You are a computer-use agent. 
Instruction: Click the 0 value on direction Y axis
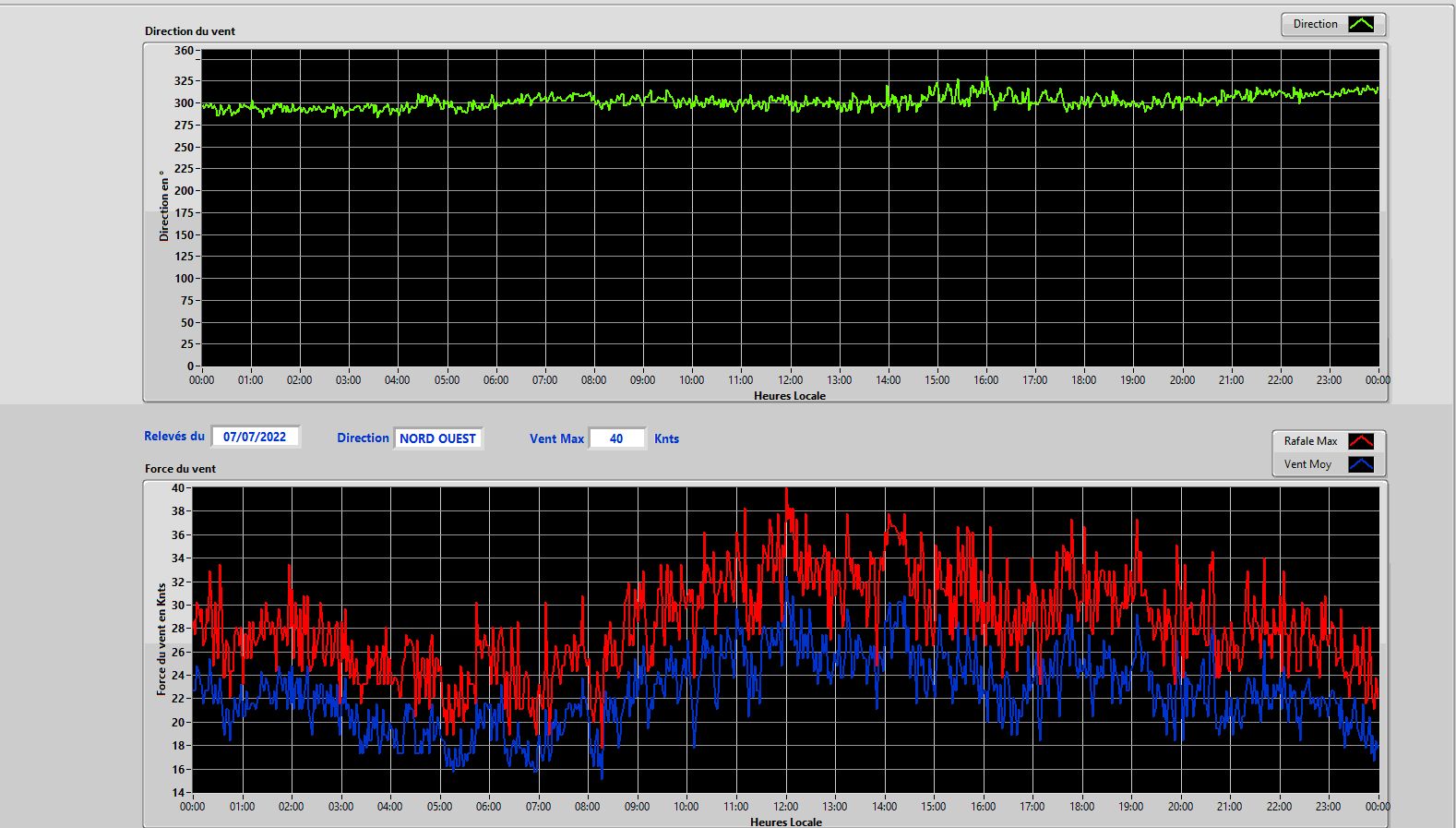click(x=190, y=366)
